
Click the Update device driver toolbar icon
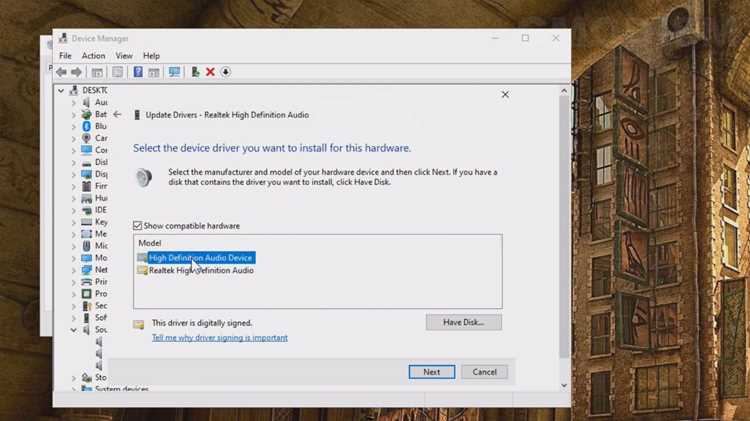click(195, 72)
